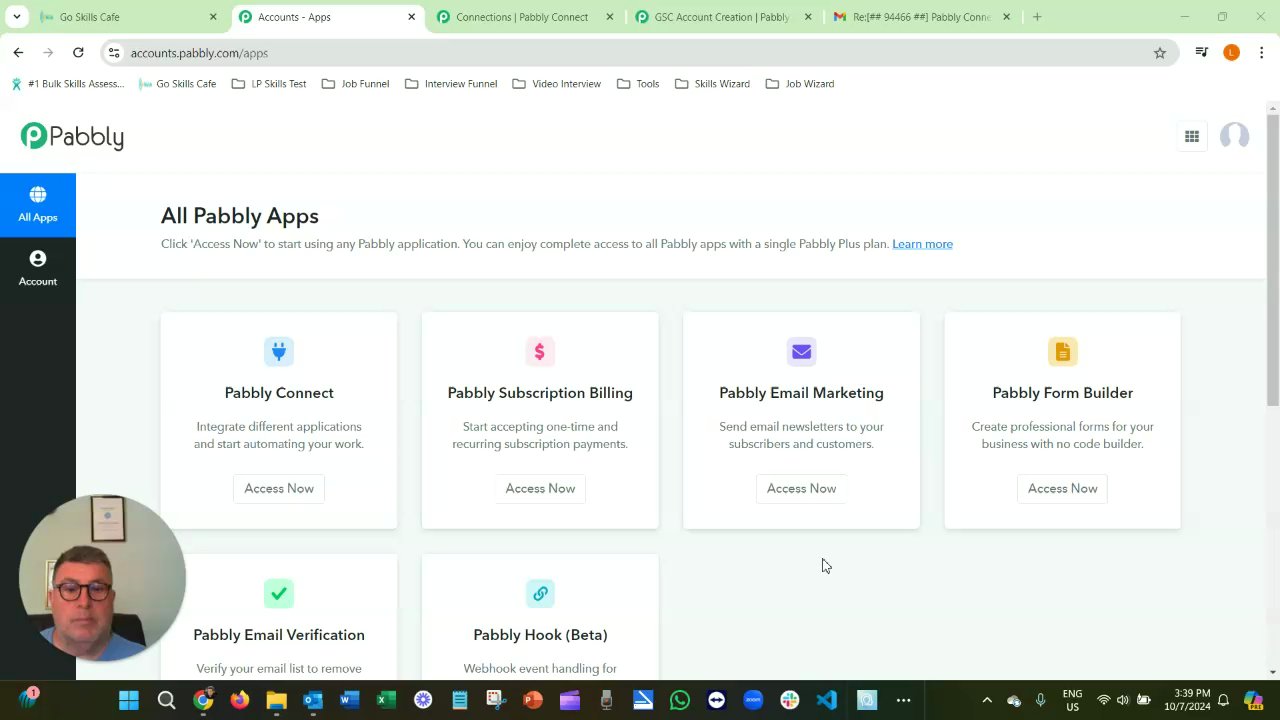Open Outlook from the taskbar

coord(313,701)
